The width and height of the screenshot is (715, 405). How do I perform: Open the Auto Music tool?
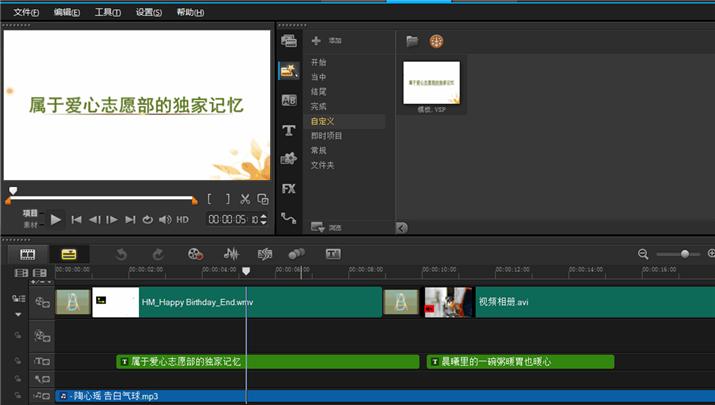coord(265,254)
